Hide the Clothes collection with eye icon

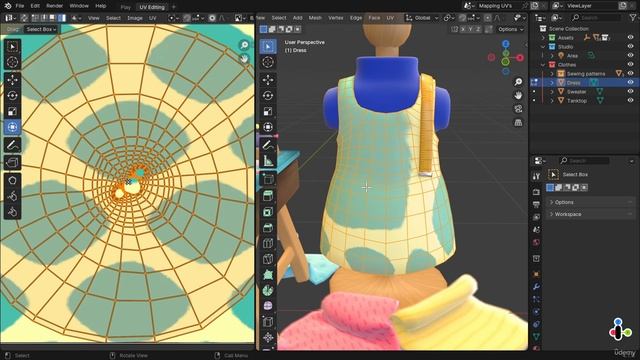click(630, 64)
